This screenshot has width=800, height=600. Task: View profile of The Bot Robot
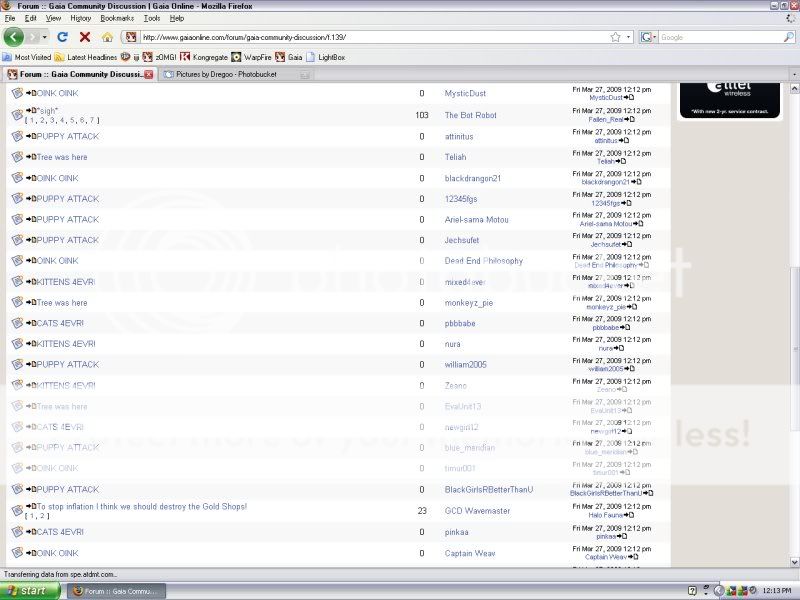(470, 115)
